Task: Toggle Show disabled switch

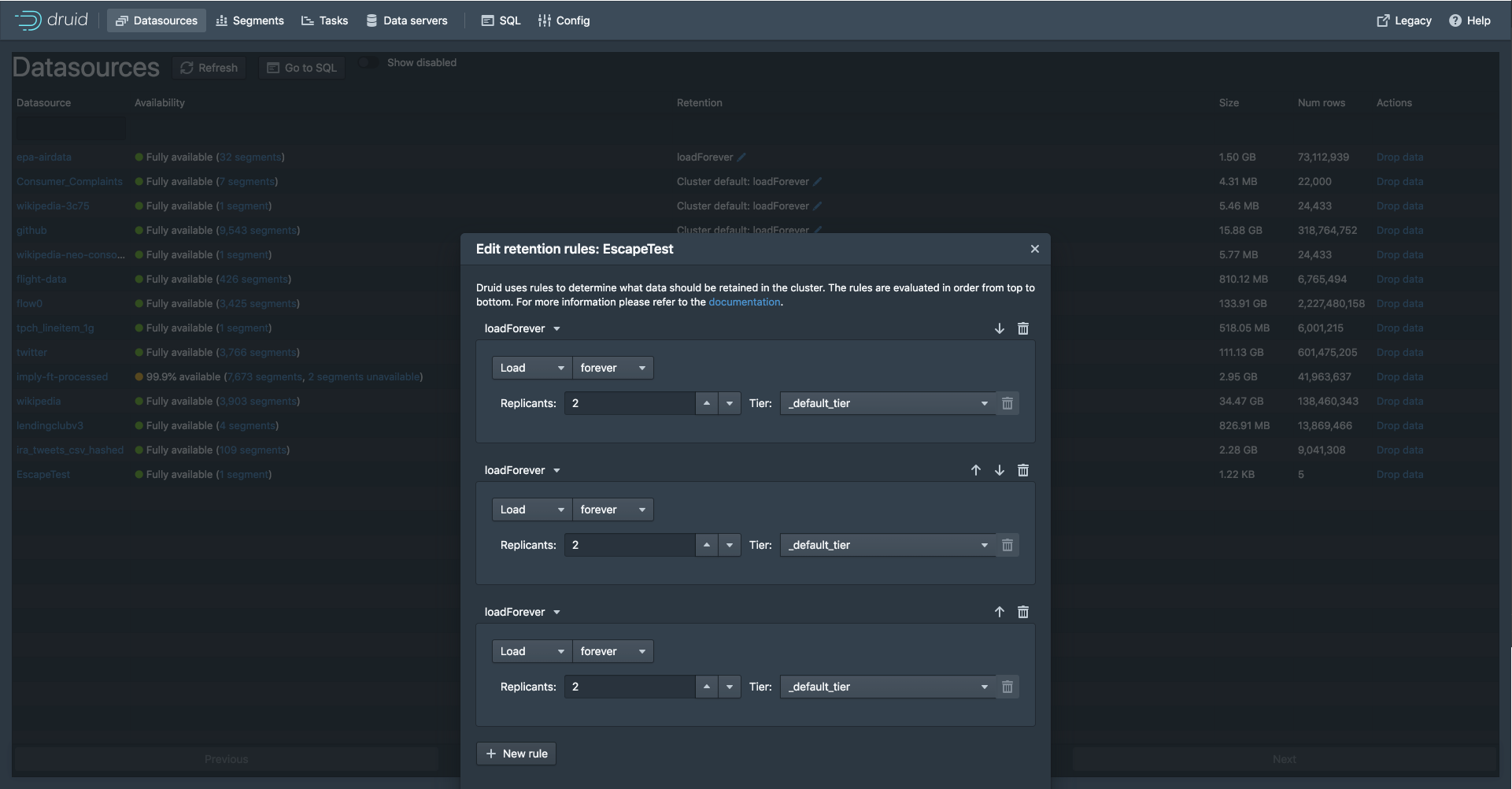Action: [368, 63]
